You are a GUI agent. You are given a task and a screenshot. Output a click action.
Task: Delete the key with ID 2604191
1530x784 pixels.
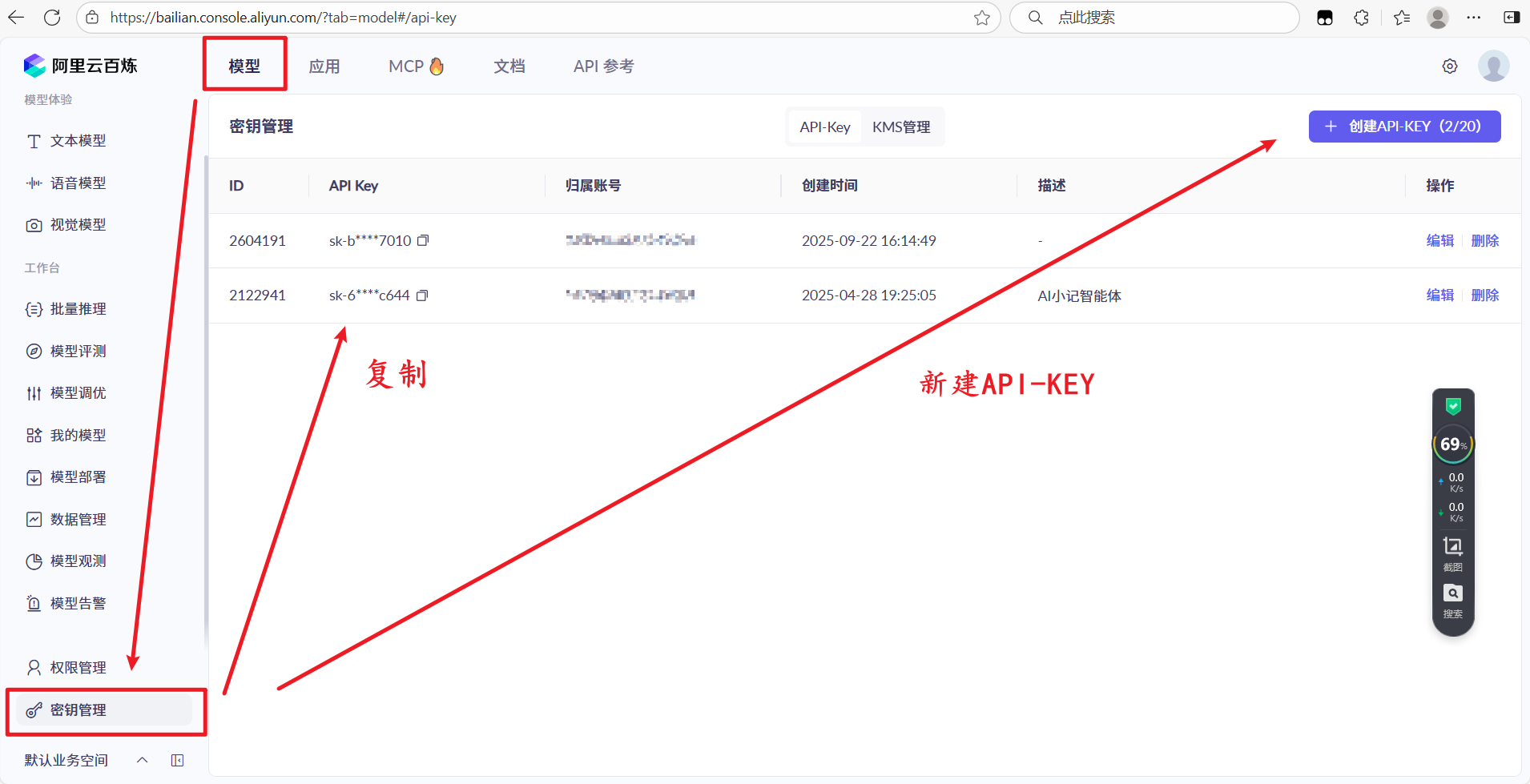pyautogui.click(x=1485, y=240)
